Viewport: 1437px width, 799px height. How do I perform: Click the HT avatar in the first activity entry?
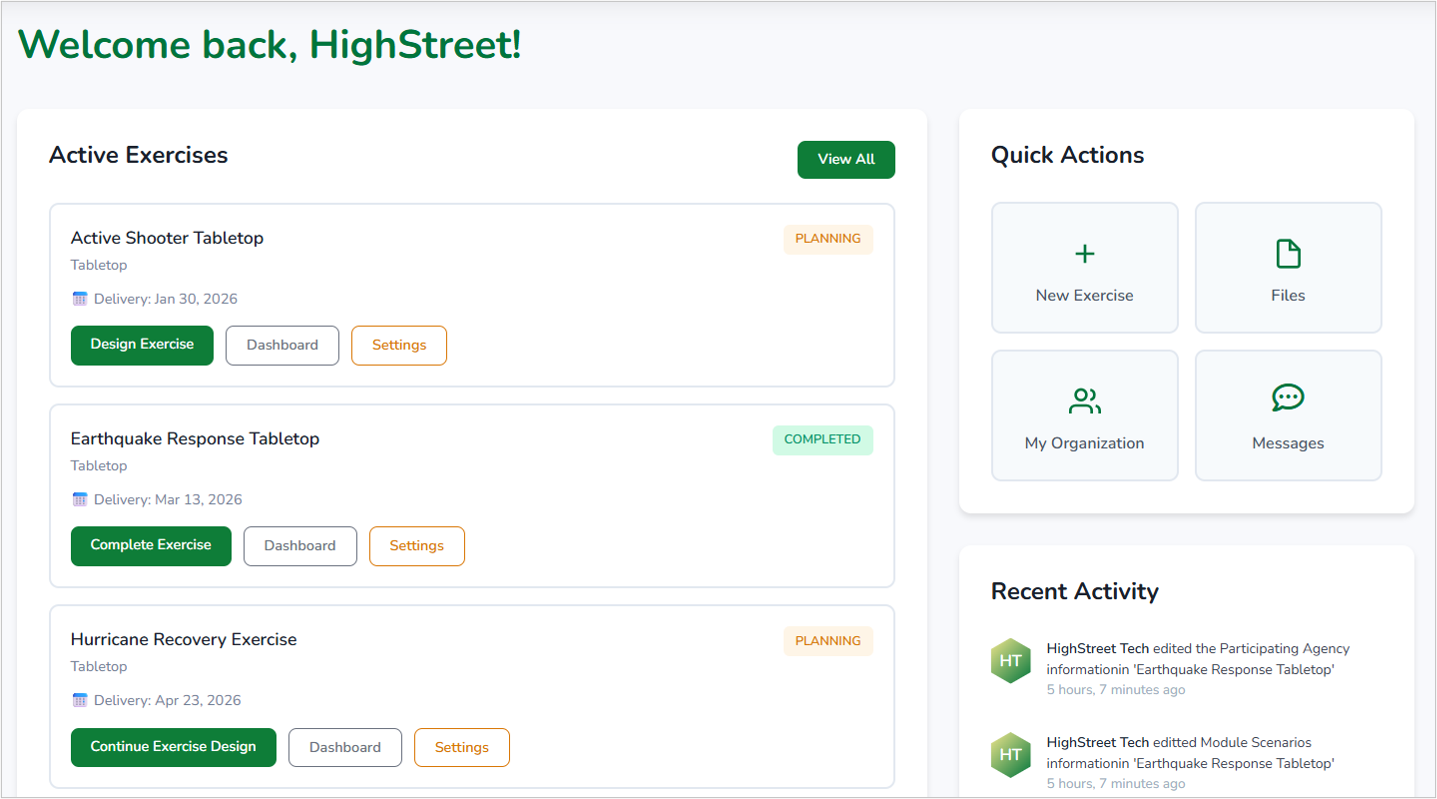click(1010, 660)
